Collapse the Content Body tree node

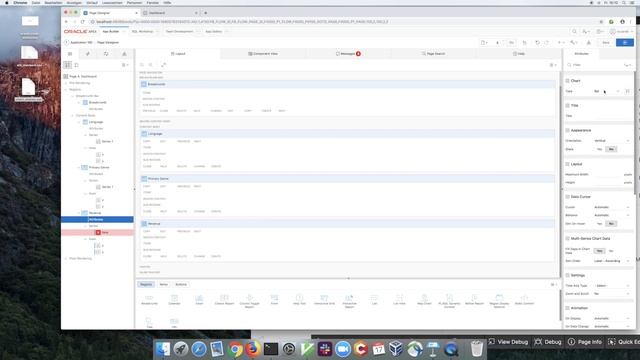point(73,116)
